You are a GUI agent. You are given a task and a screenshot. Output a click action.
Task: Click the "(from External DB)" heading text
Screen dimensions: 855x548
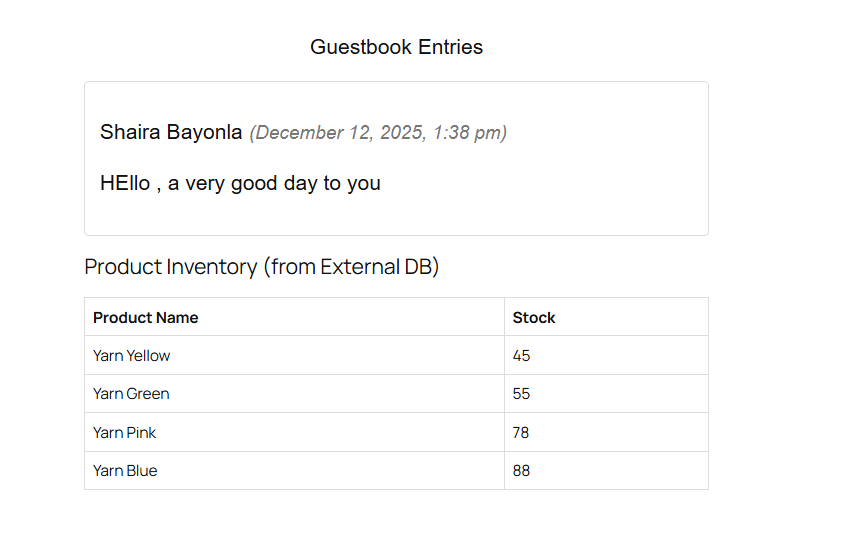click(351, 267)
